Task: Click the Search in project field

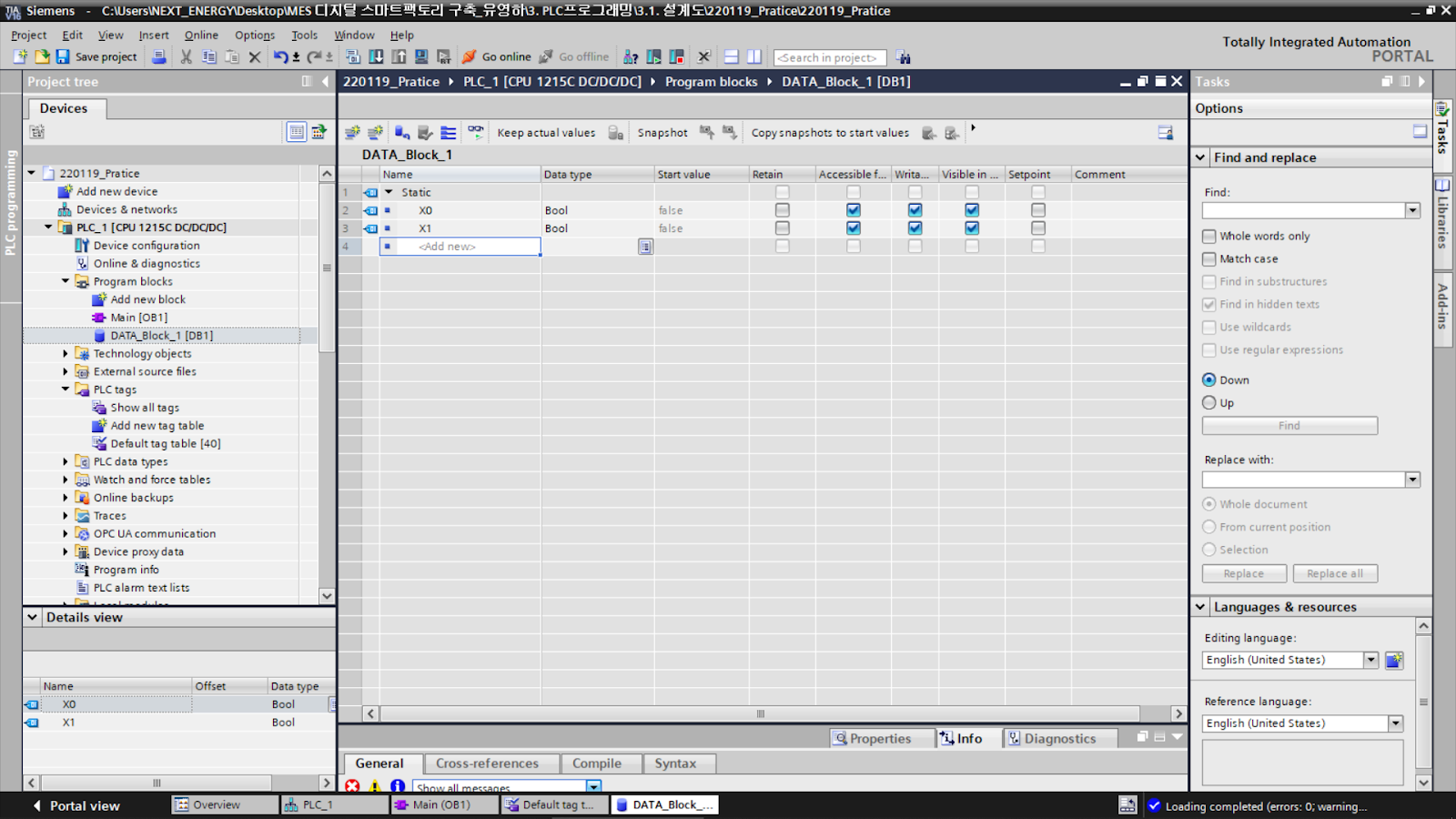Action: tap(829, 57)
